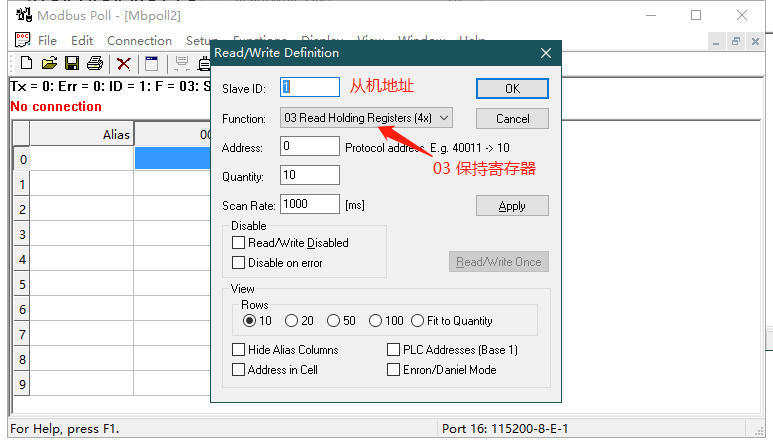Click row header 6 in the table
Screen dimensions: 773x445
[x=22, y=309]
